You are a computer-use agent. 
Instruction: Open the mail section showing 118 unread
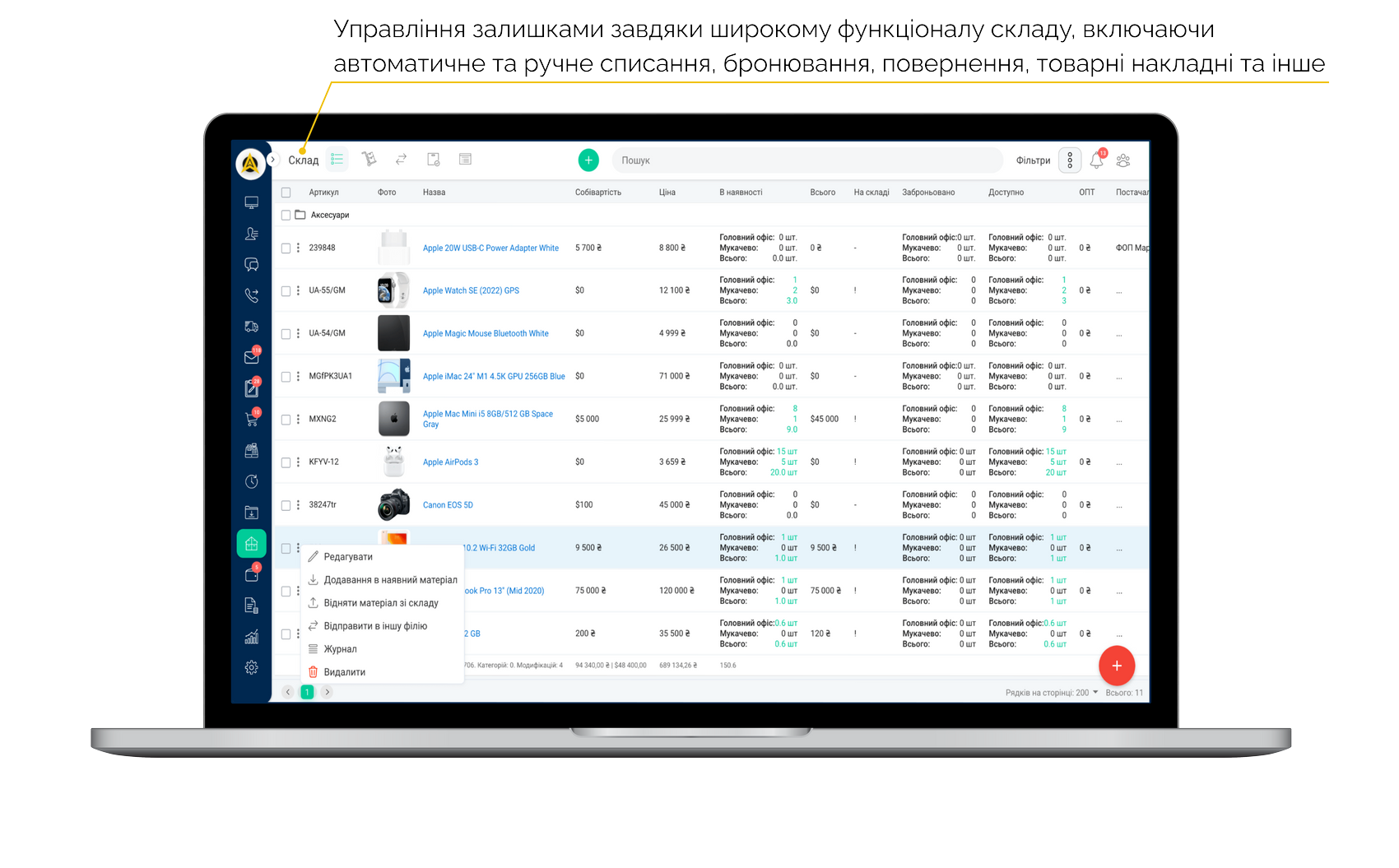(252, 355)
